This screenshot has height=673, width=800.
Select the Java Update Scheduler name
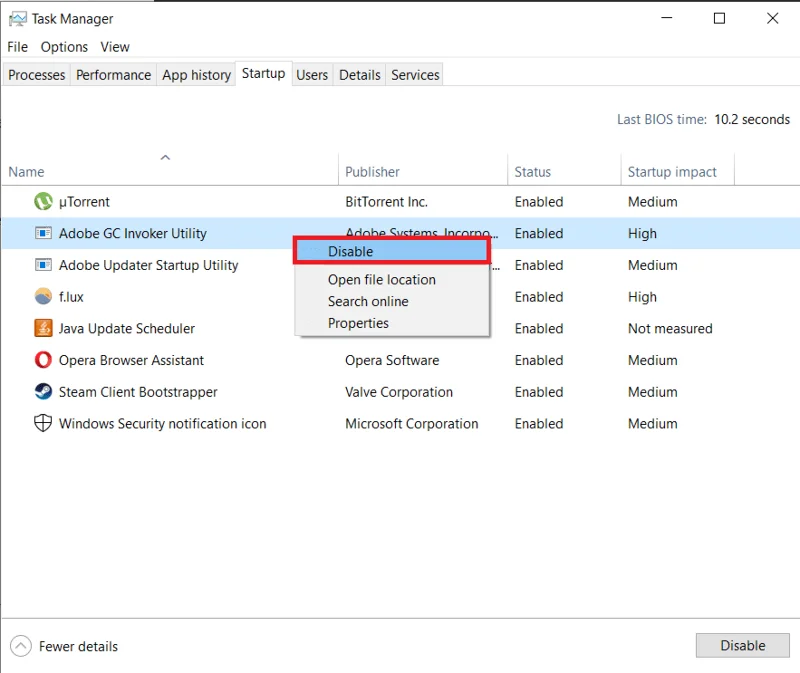tap(127, 329)
